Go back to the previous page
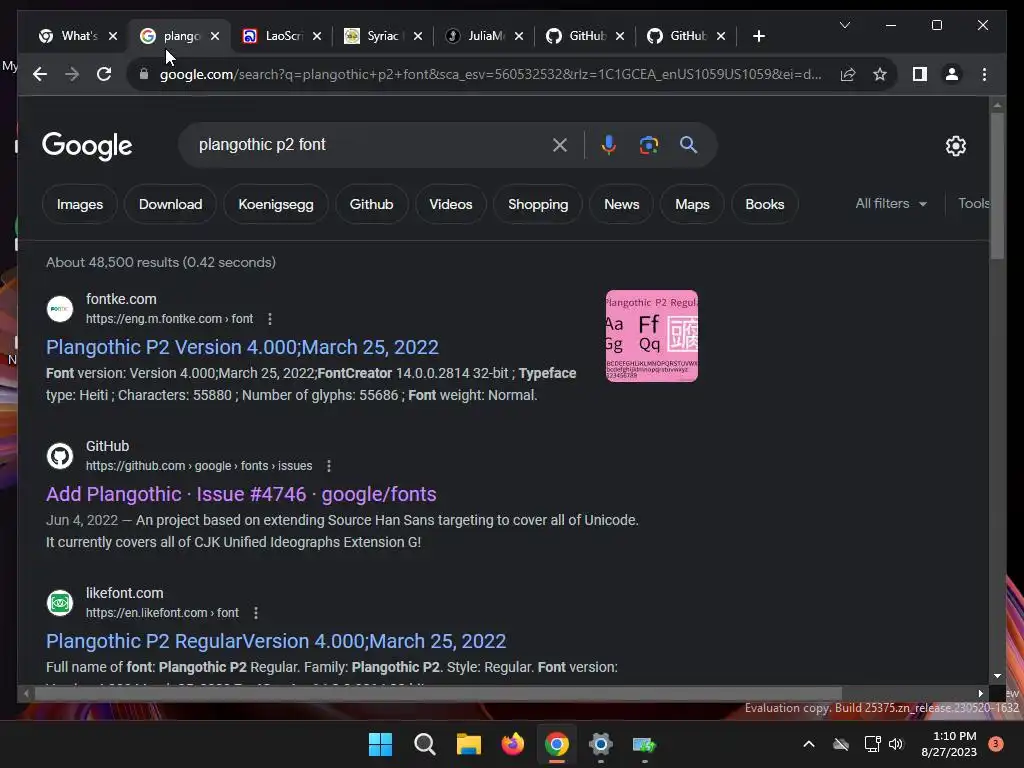Screen dimensions: 1024x768 [x=40, y=74]
